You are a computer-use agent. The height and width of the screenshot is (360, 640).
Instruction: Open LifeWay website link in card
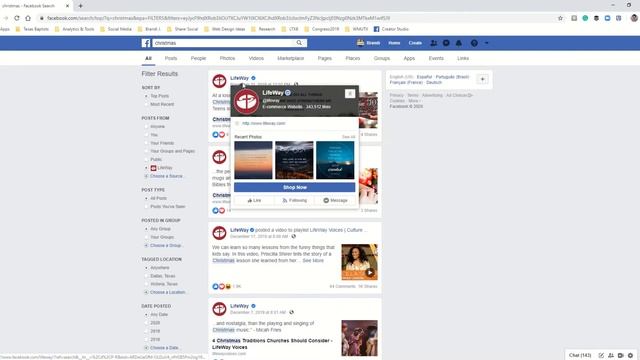point(264,123)
